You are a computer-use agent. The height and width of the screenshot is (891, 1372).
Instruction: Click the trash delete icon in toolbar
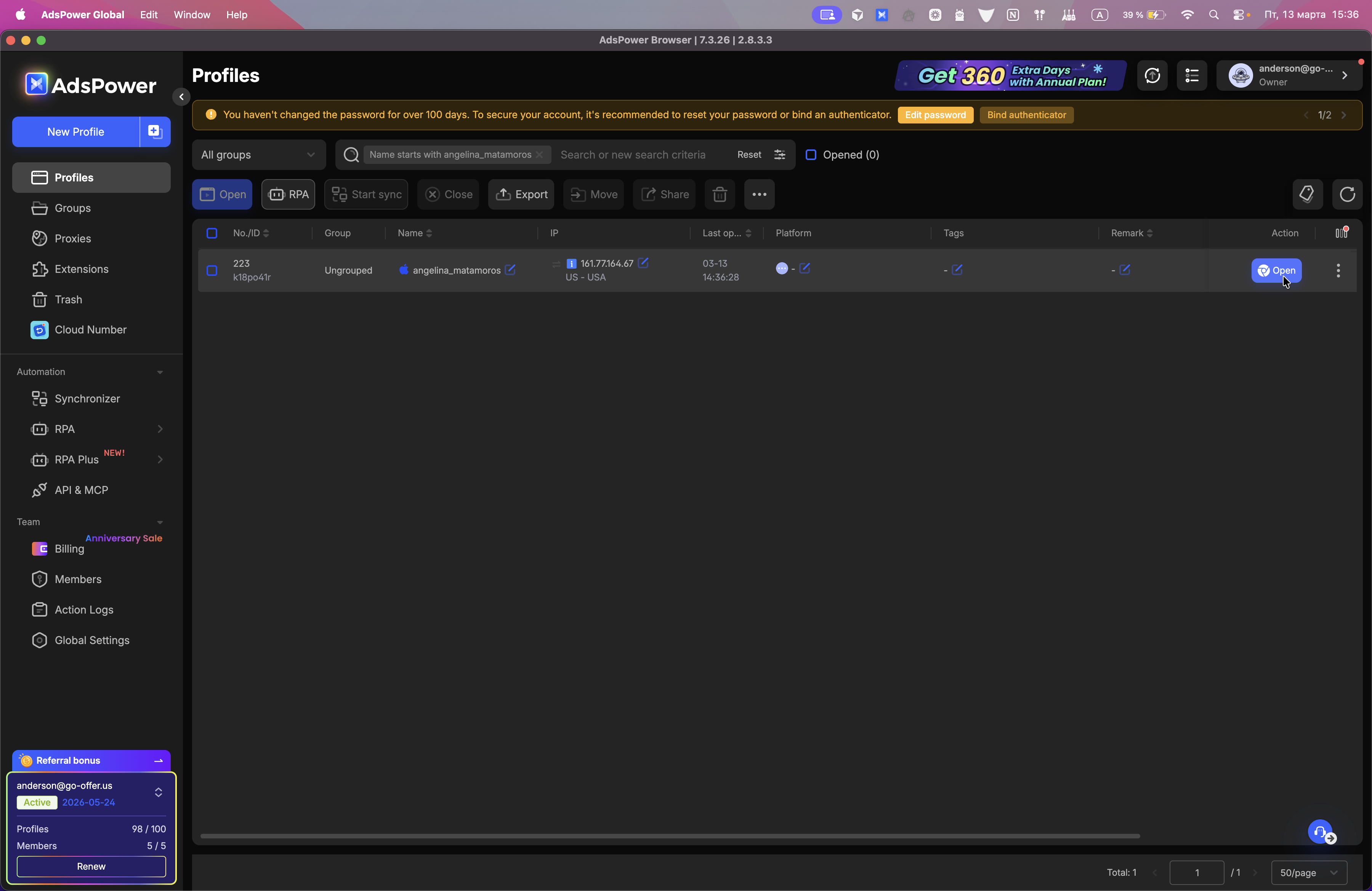click(x=720, y=194)
